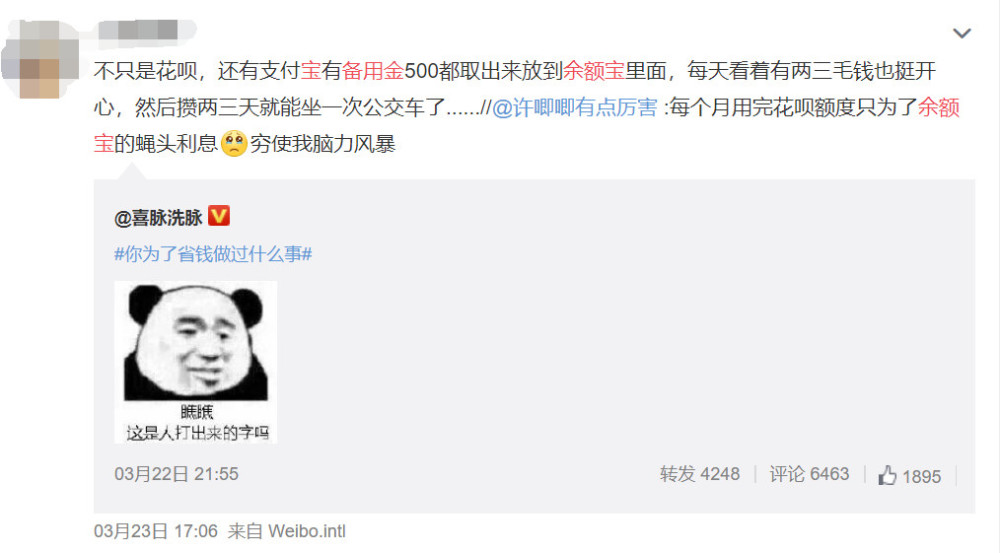Image resolution: width=1000 pixels, height=553 pixels.
Task: Open 评论 6463 comments
Action: pyautogui.click(x=809, y=474)
